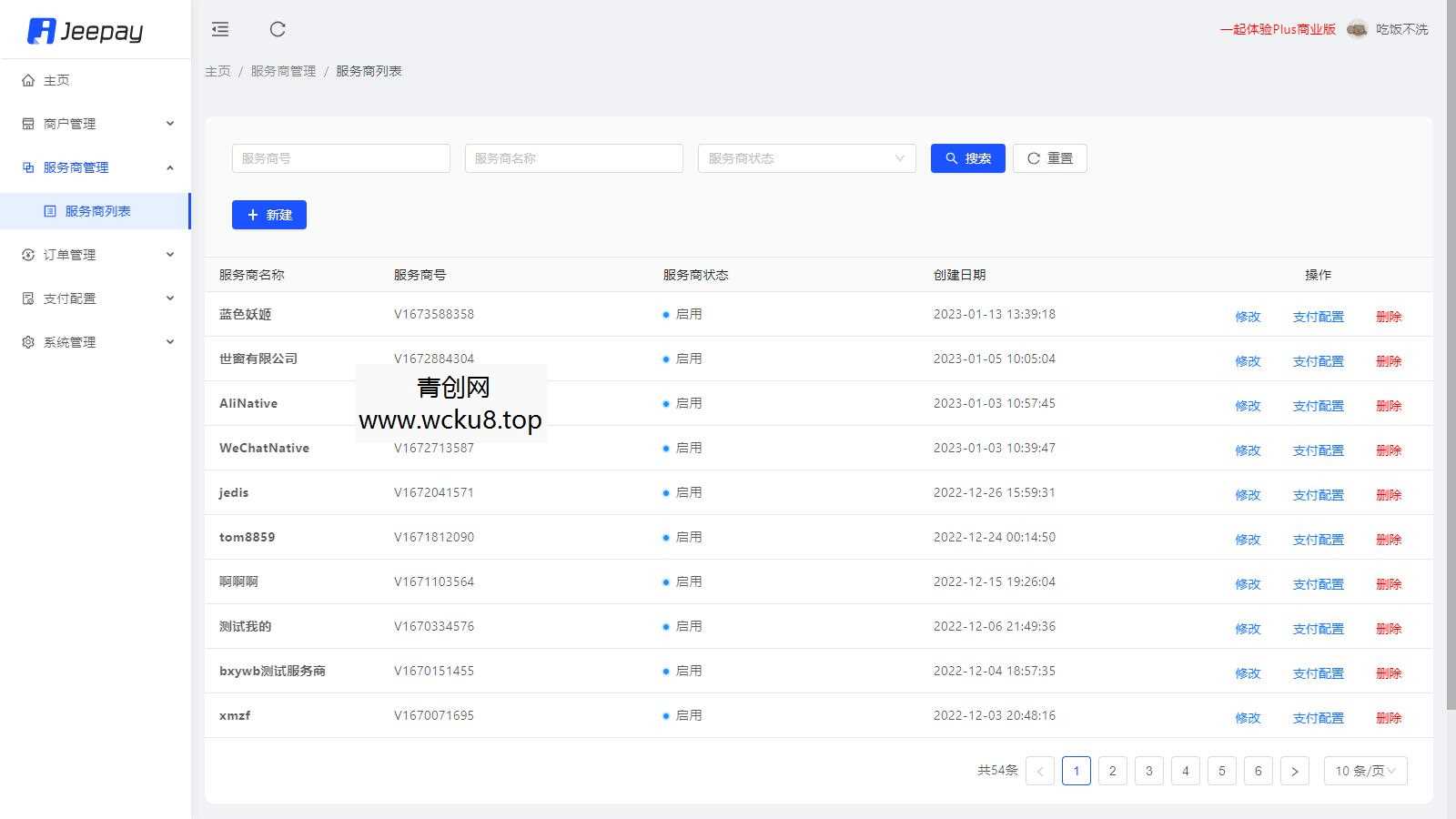Open the 10 条/页 page size dropdown
The image size is (1456, 819).
click(1364, 771)
